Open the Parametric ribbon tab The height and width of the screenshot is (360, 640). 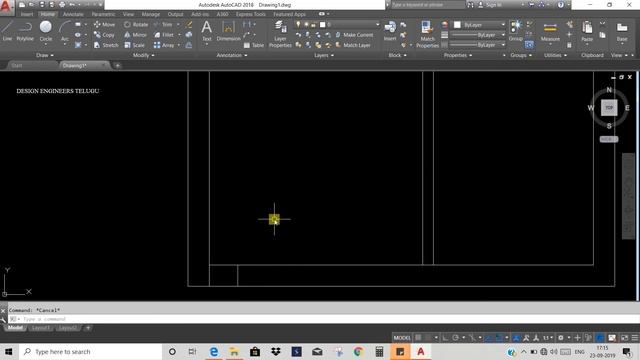click(103, 14)
